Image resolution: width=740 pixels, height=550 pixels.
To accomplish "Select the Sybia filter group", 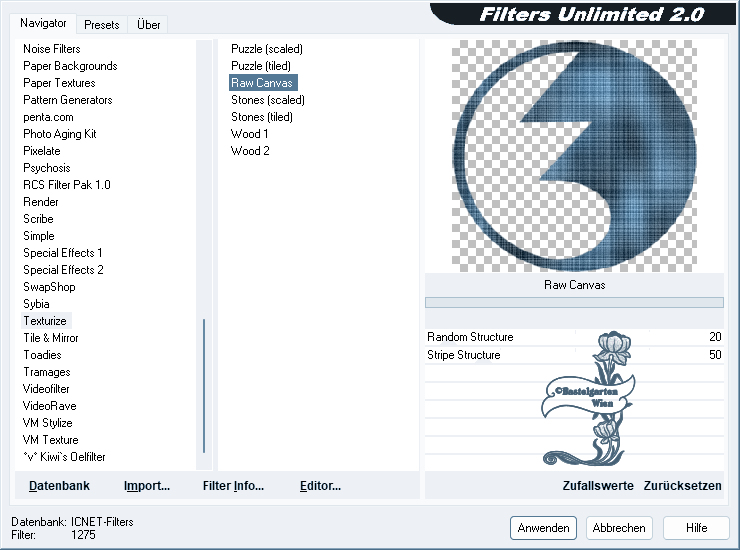I will (36, 304).
